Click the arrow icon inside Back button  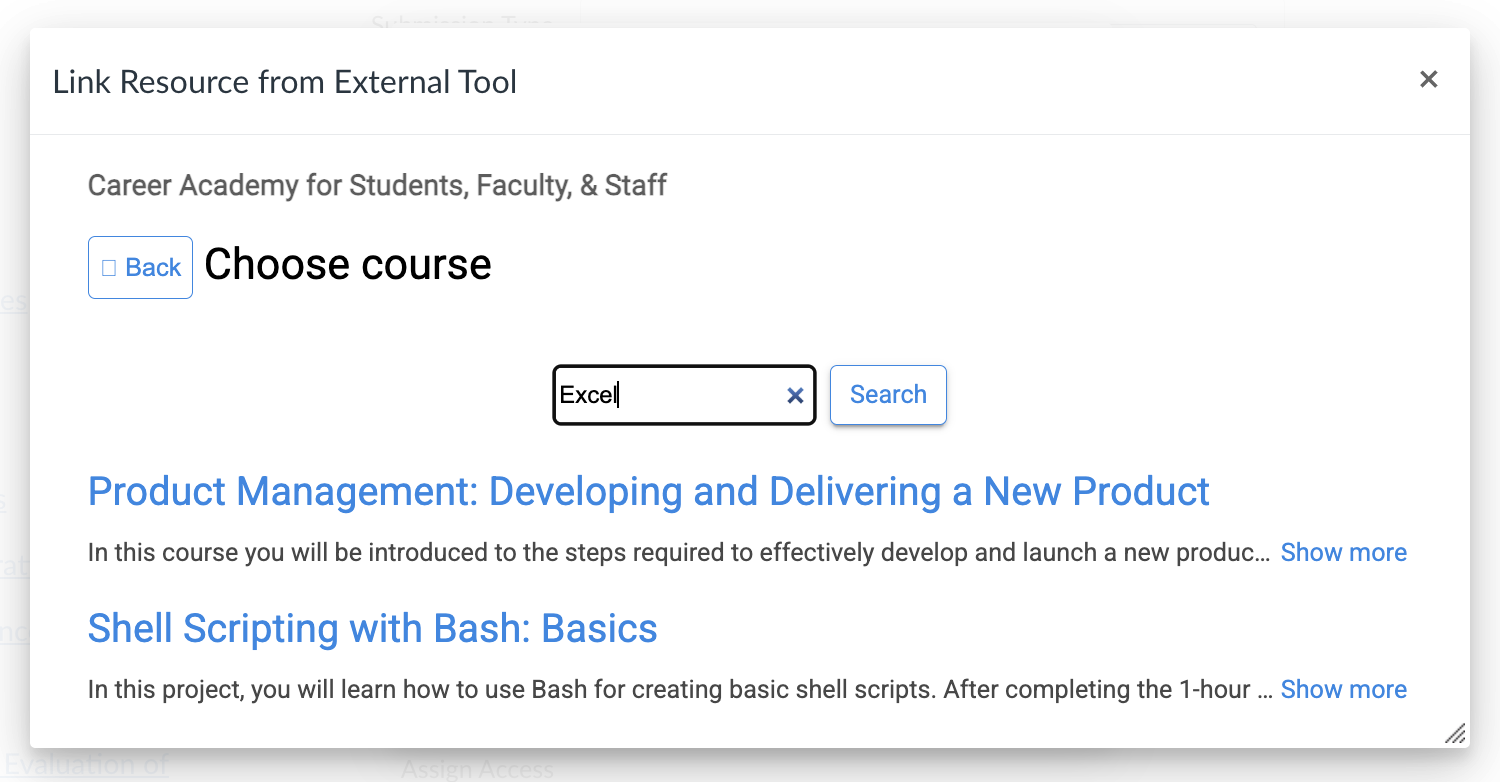[x=109, y=268]
